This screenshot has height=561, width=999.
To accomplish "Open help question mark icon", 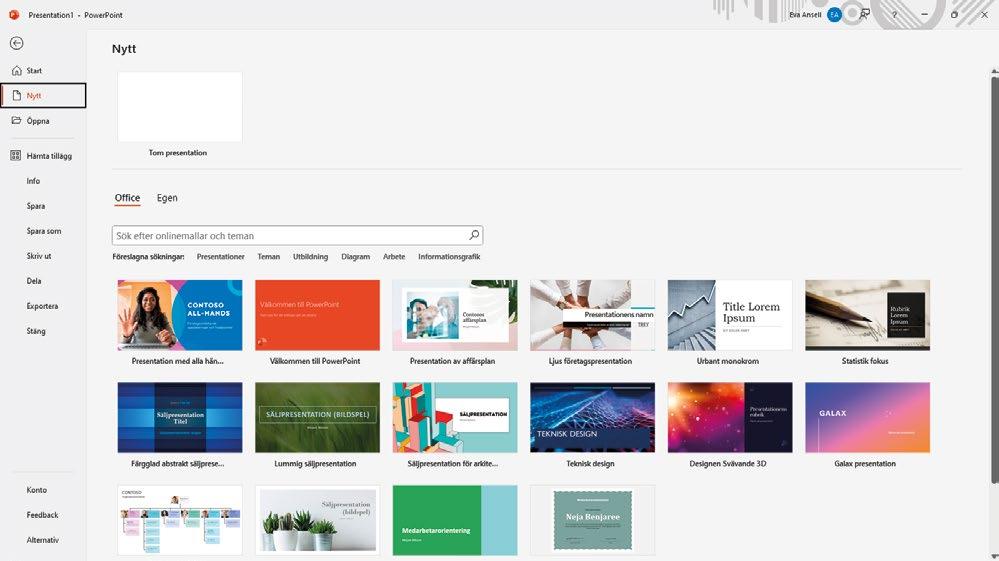I will click(x=895, y=15).
